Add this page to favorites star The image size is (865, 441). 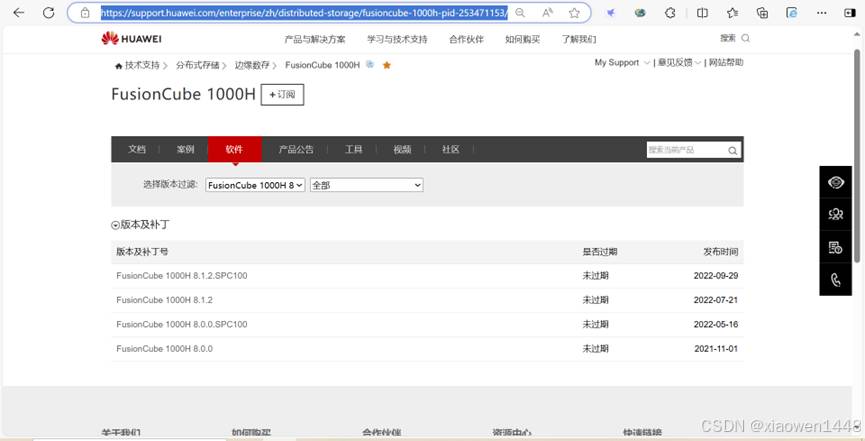pyautogui.click(x=574, y=13)
